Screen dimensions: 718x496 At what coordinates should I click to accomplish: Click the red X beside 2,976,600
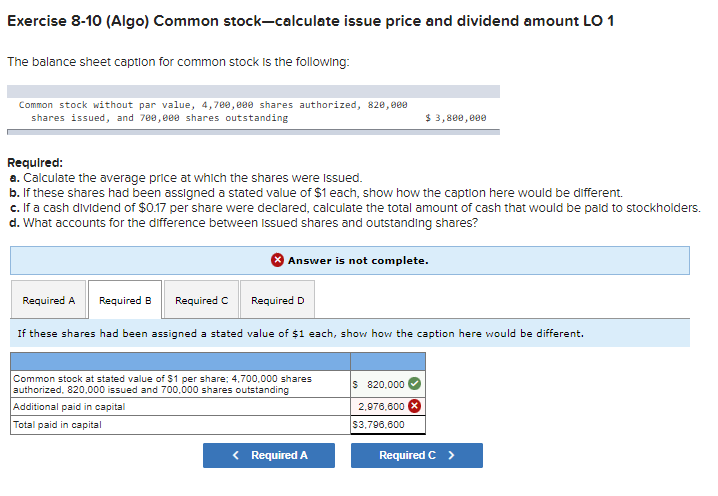[x=414, y=407]
